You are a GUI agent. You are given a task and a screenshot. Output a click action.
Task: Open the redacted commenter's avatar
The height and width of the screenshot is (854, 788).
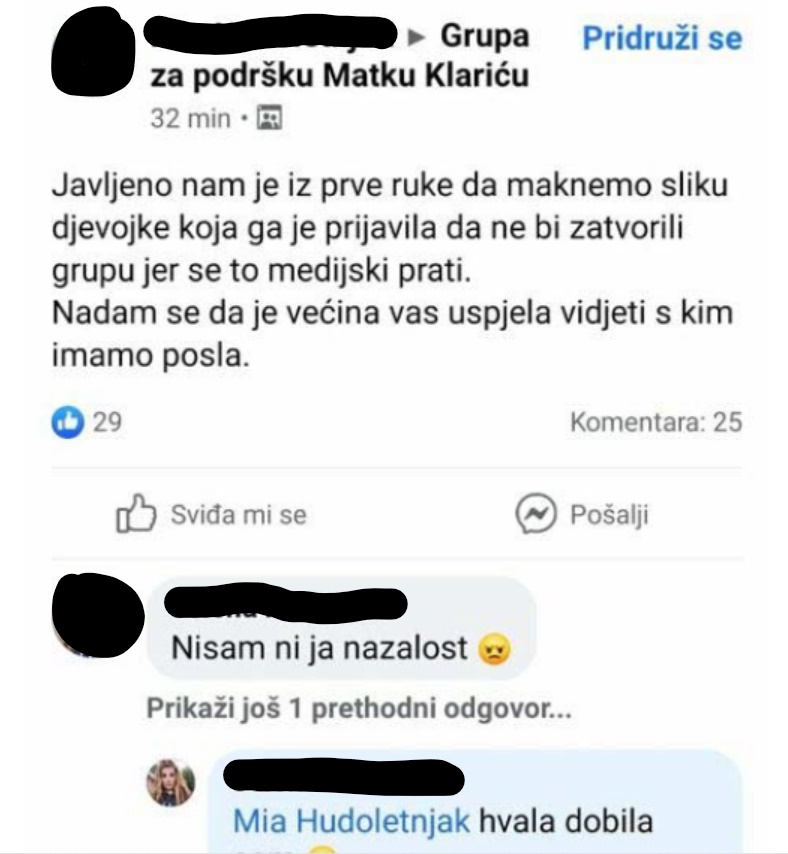[x=98, y=615]
